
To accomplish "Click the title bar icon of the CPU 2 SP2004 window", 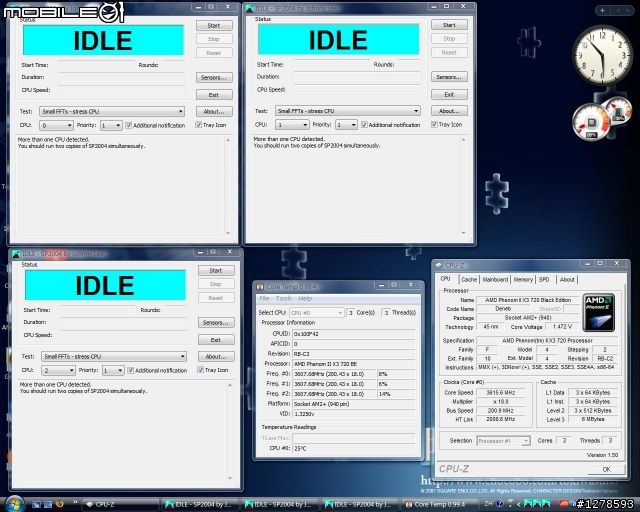I will pyautogui.click(x=16, y=254).
